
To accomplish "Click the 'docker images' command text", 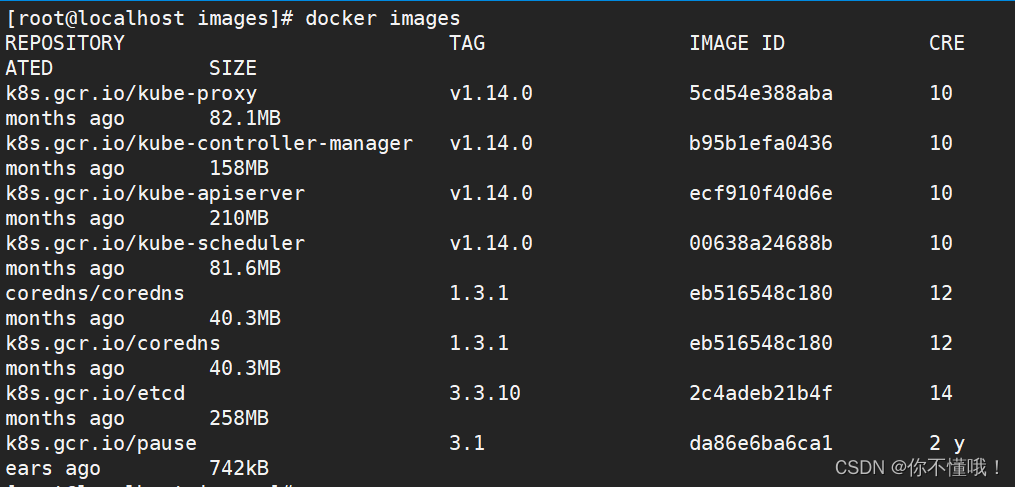I will pos(383,18).
